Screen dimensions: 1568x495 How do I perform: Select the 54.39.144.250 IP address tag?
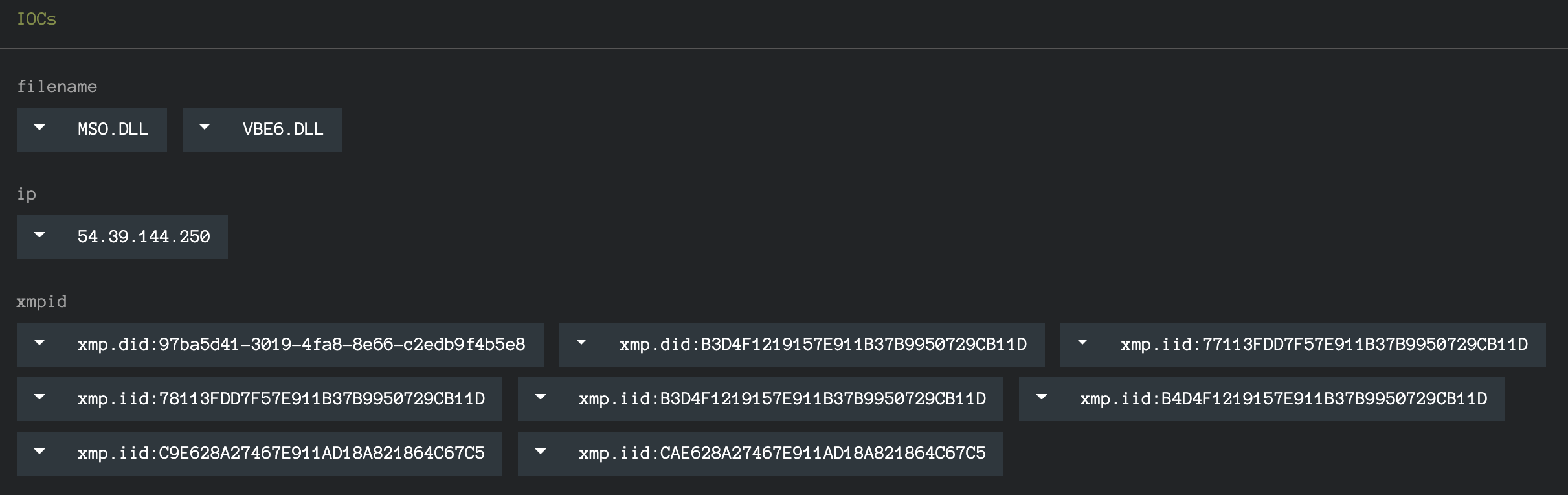[x=144, y=237]
